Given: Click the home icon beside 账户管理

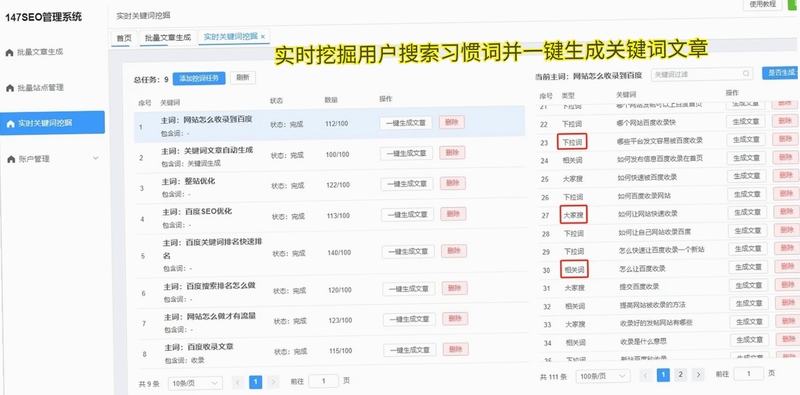Looking at the screenshot, I should pyautogui.click(x=11, y=159).
